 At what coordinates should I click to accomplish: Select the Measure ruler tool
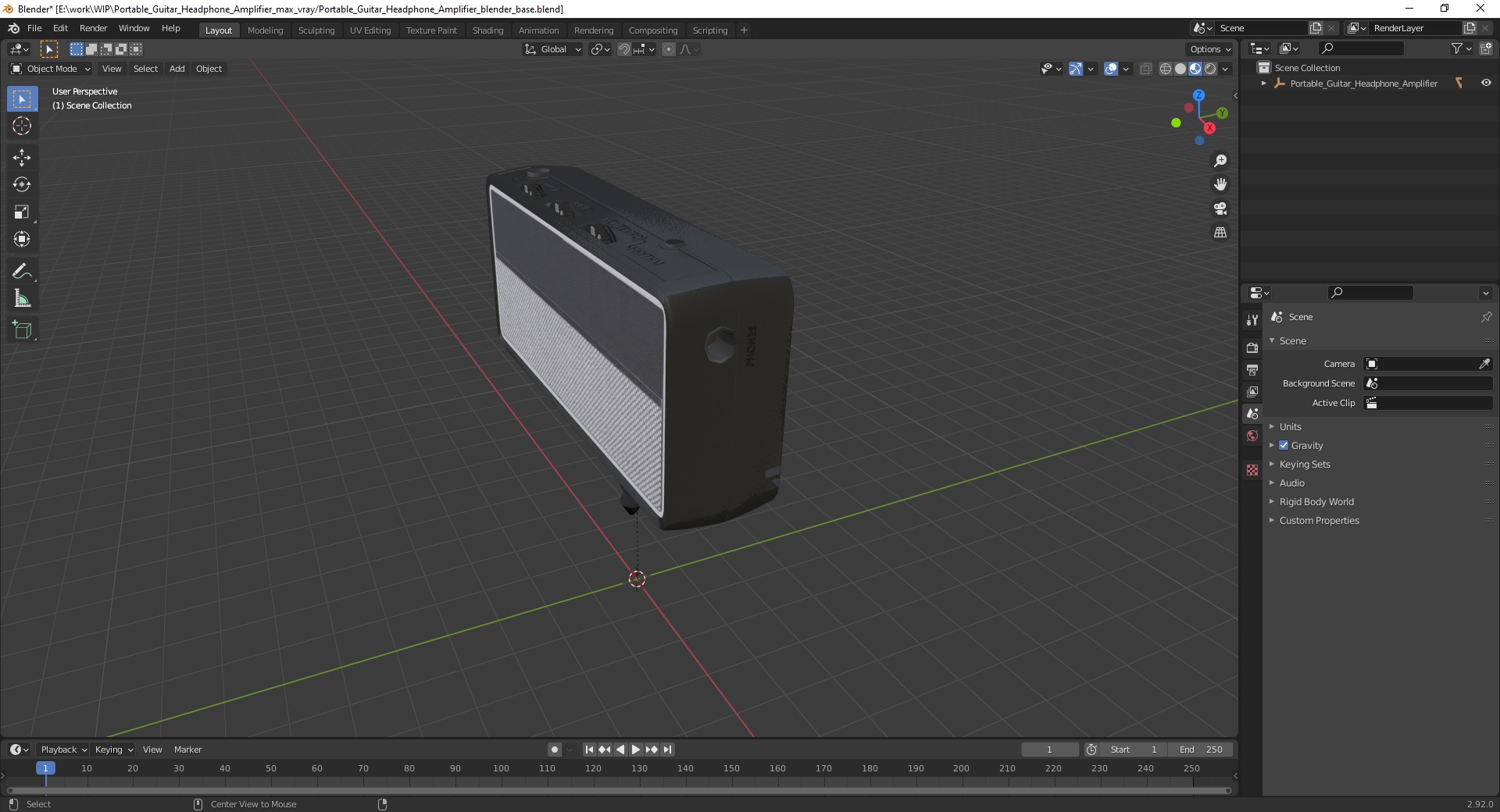coord(22,299)
